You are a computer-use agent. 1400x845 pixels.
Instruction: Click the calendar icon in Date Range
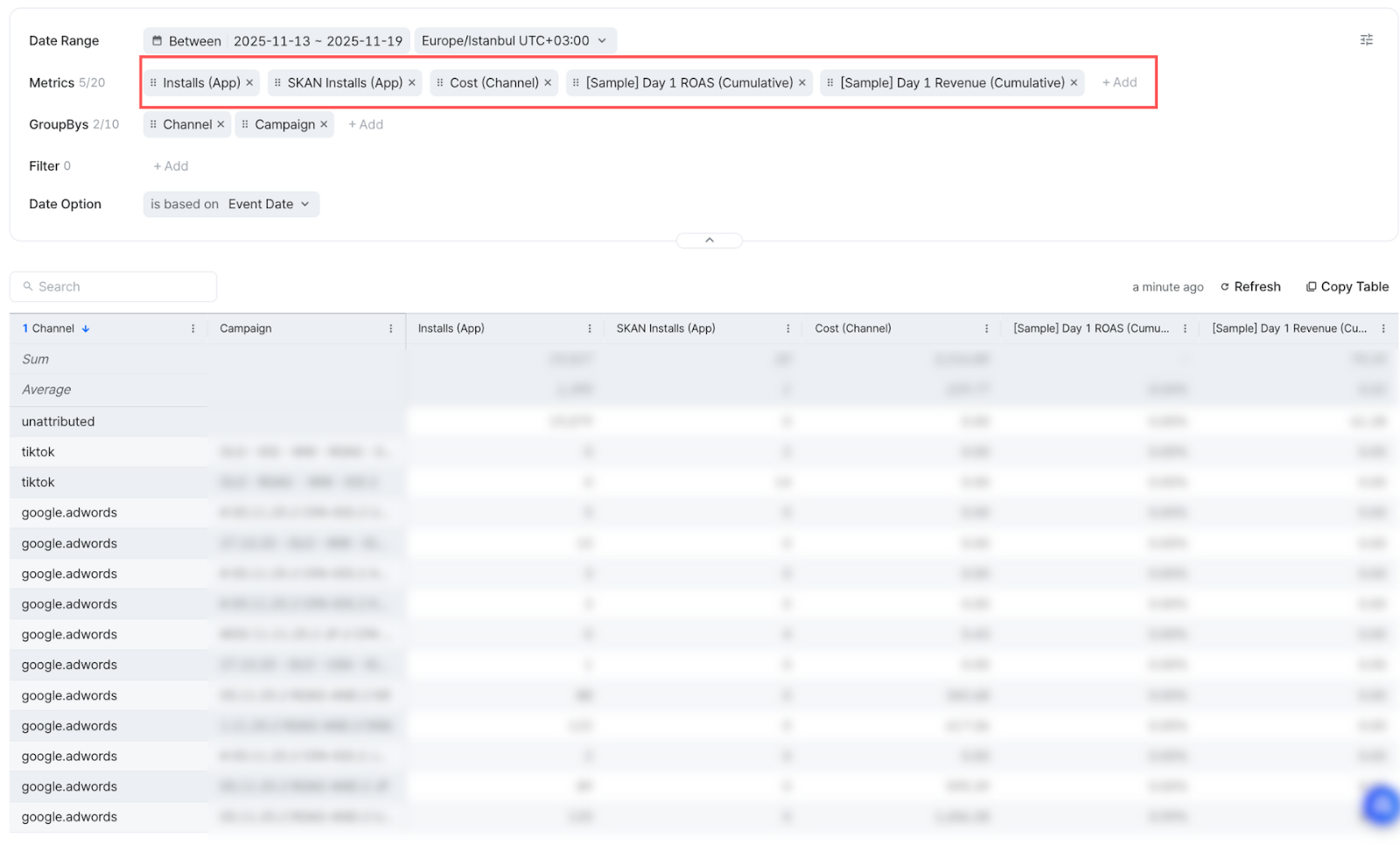(x=157, y=41)
